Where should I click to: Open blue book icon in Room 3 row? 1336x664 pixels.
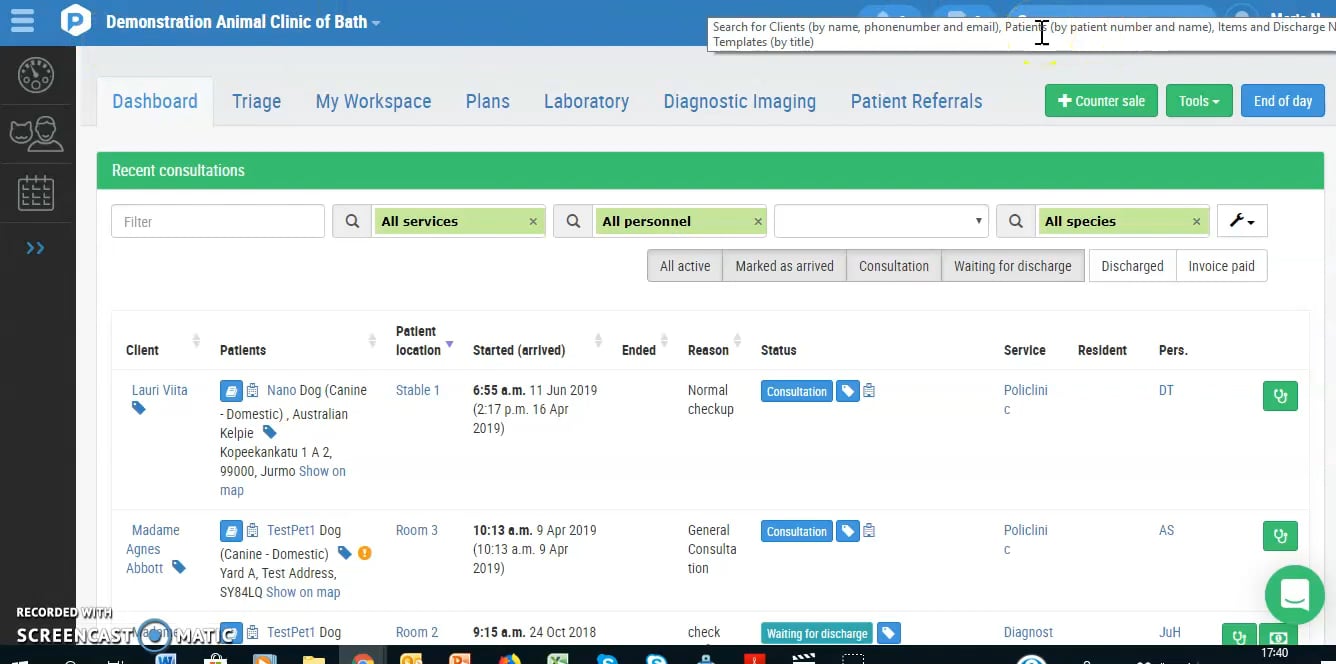(231, 531)
